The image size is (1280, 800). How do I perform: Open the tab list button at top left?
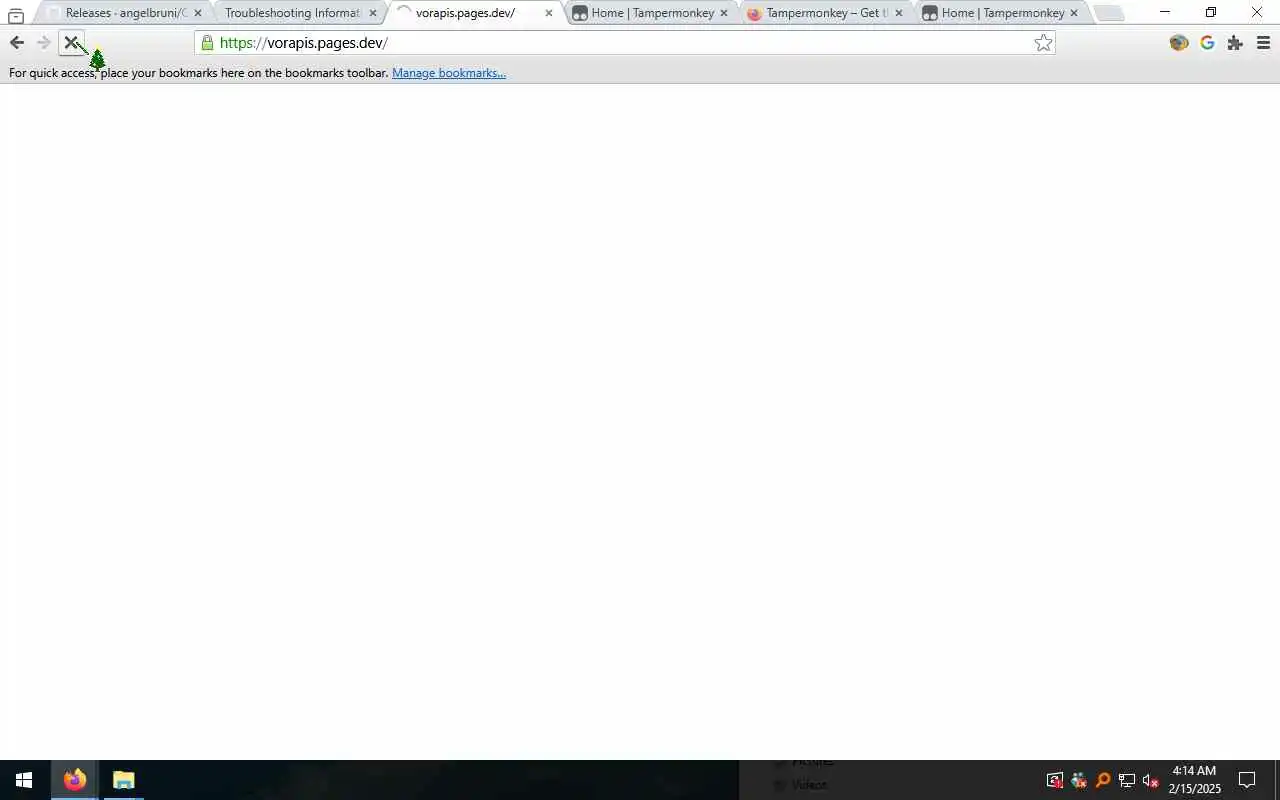16,14
